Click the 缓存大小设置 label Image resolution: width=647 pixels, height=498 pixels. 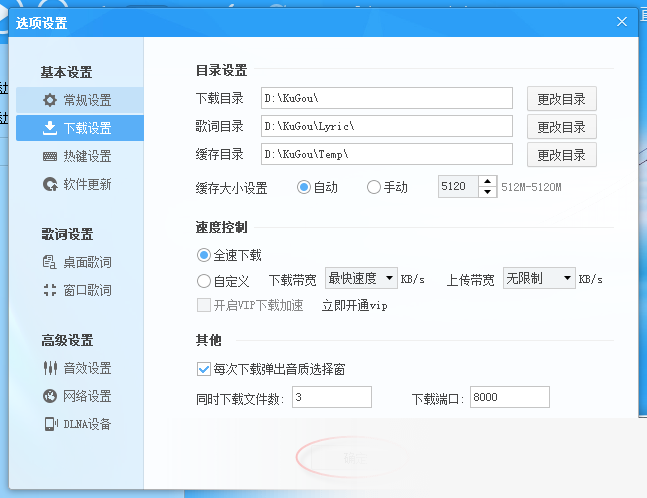231,188
